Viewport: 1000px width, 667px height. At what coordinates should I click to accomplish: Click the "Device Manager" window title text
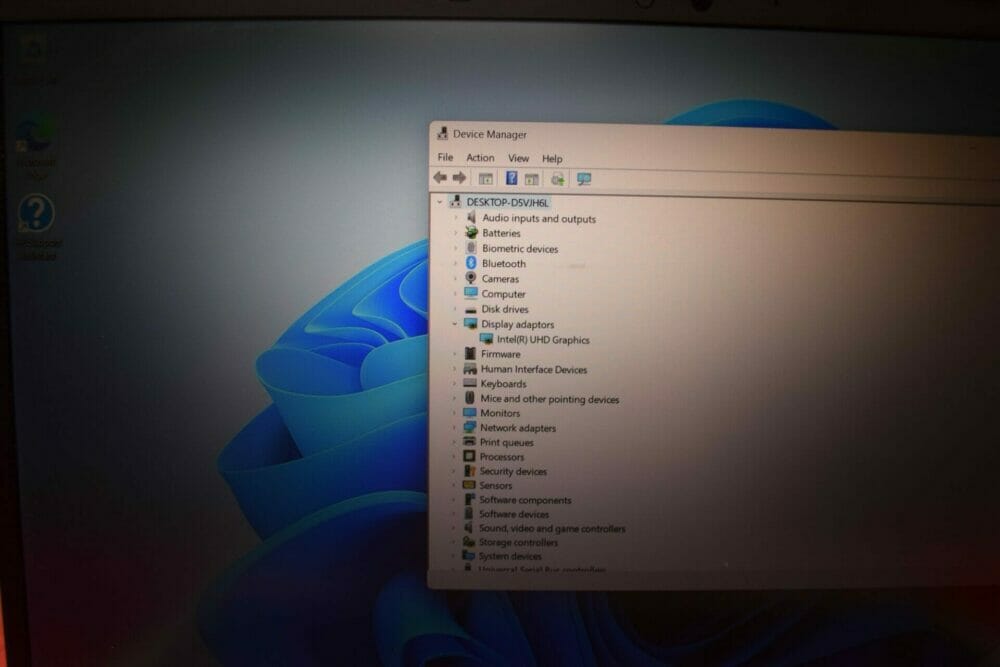coord(490,135)
